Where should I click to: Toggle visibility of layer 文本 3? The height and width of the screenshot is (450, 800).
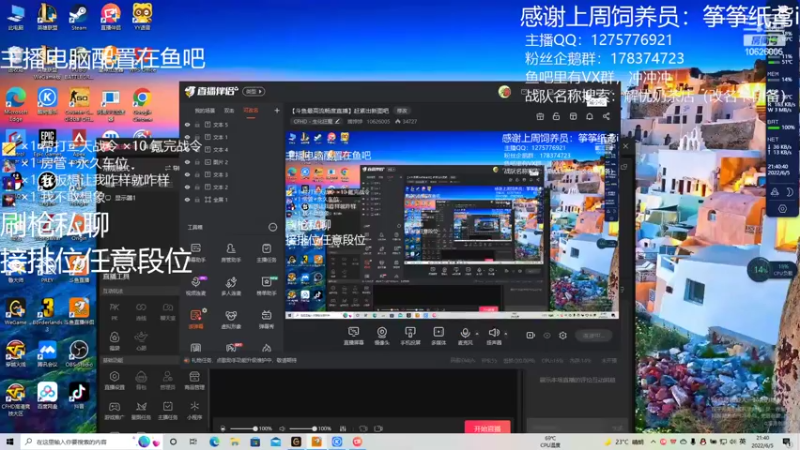click(187, 174)
